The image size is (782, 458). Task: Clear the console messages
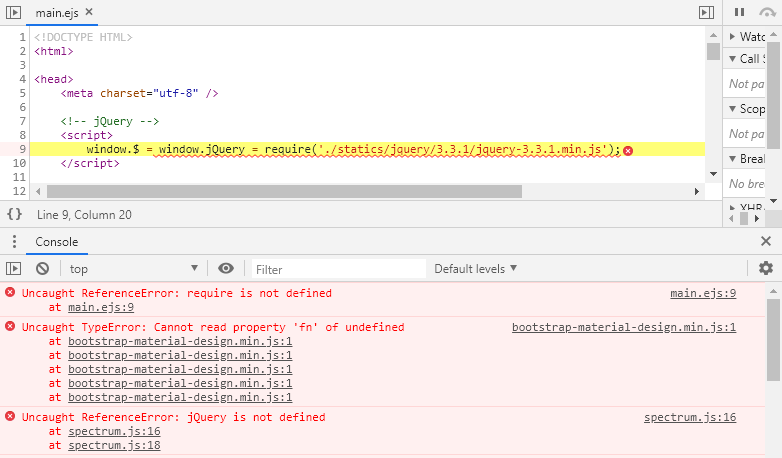42,268
